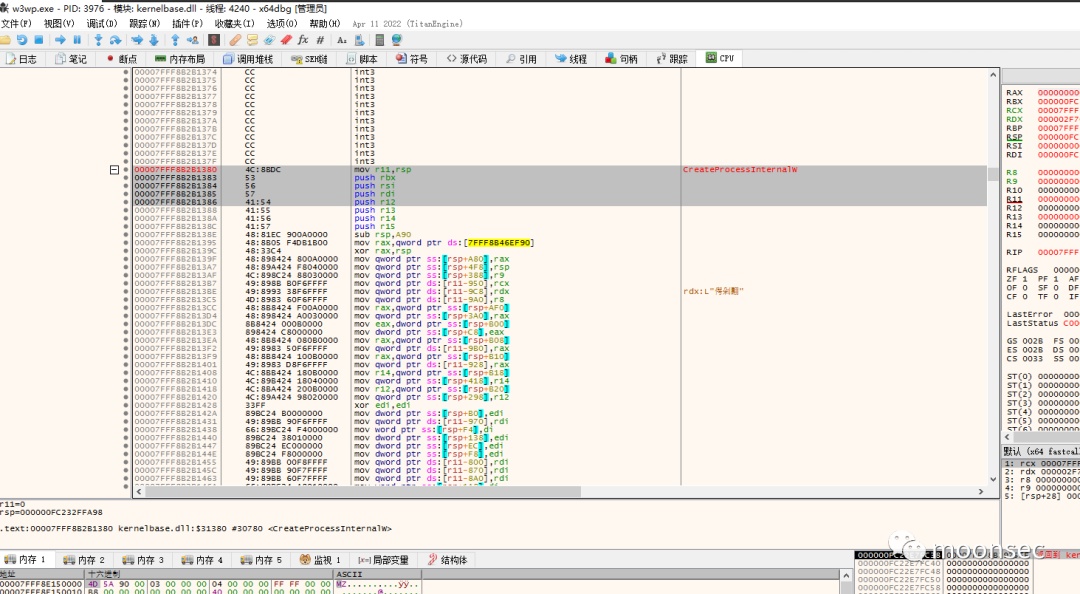Switch to the 内存布局 memory map tab

tap(180, 59)
